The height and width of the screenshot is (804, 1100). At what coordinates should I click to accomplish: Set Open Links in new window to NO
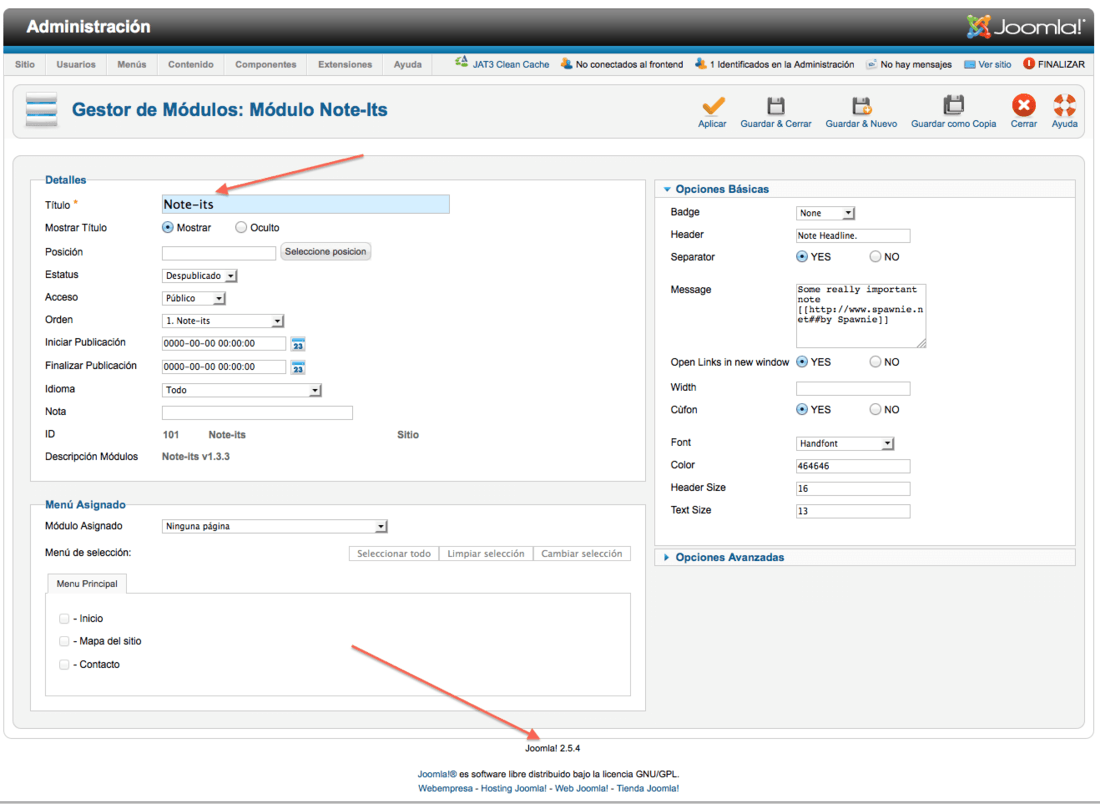tap(875, 362)
